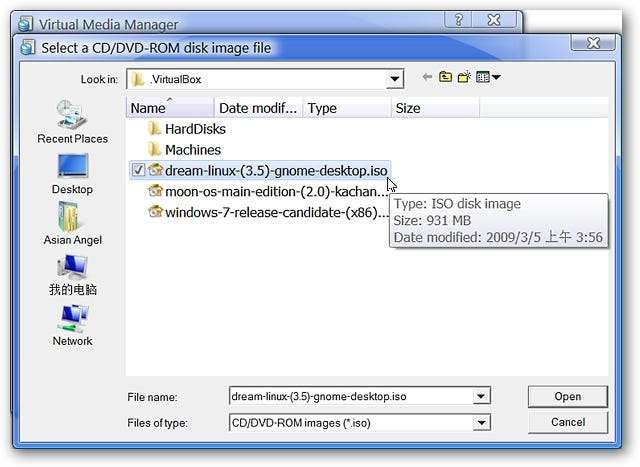Open Network in places sidebar
640x467 pixels.
pos(72,326)
